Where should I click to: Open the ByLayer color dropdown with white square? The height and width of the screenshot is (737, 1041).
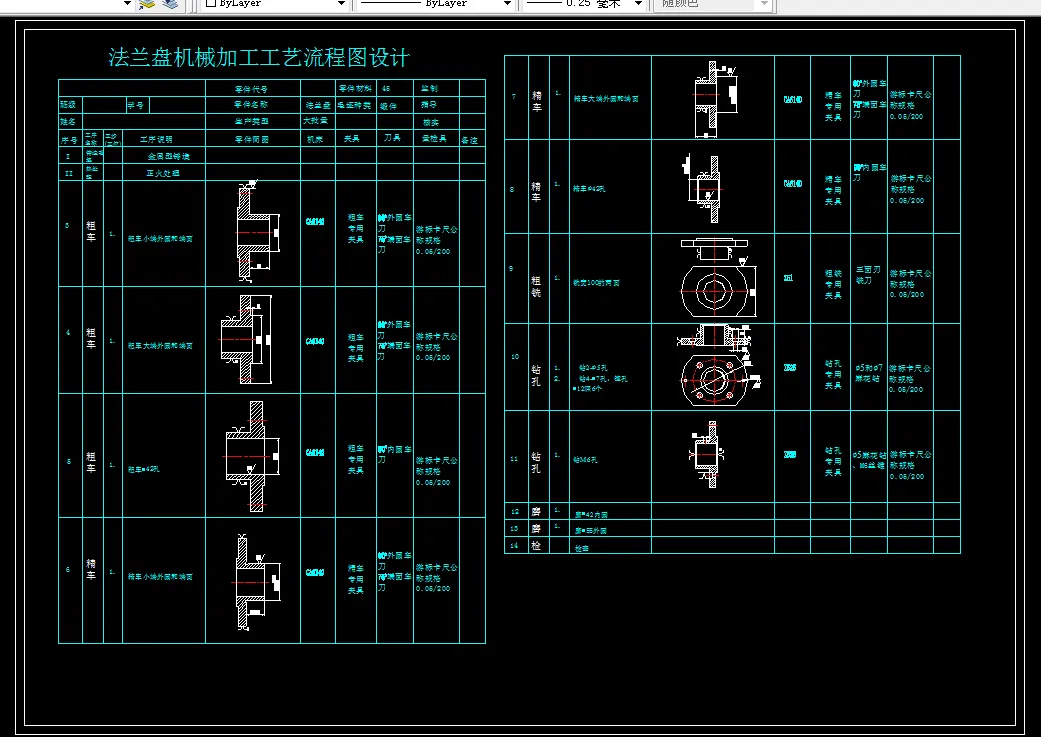[275, 4]
